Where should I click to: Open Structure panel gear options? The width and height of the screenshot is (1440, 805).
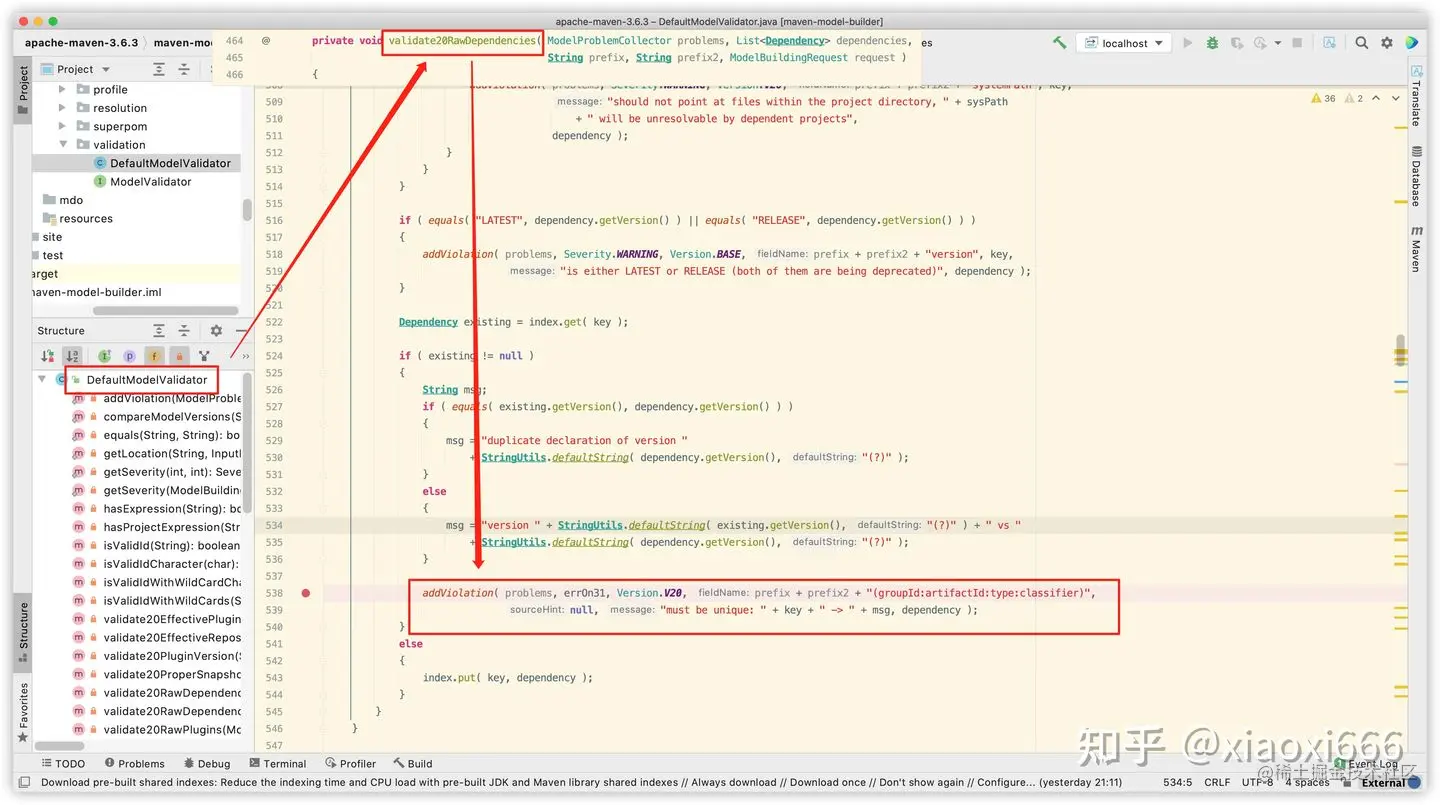point(216,330)
